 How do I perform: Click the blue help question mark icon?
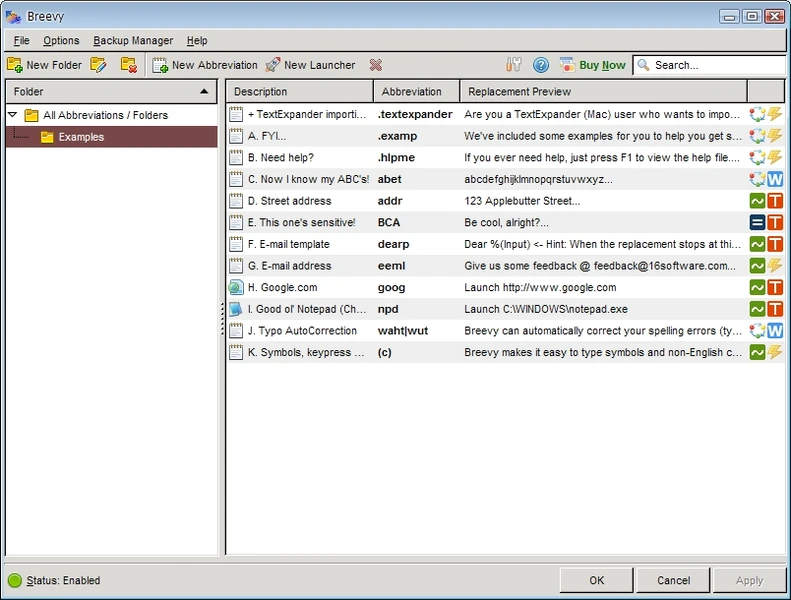541,65
